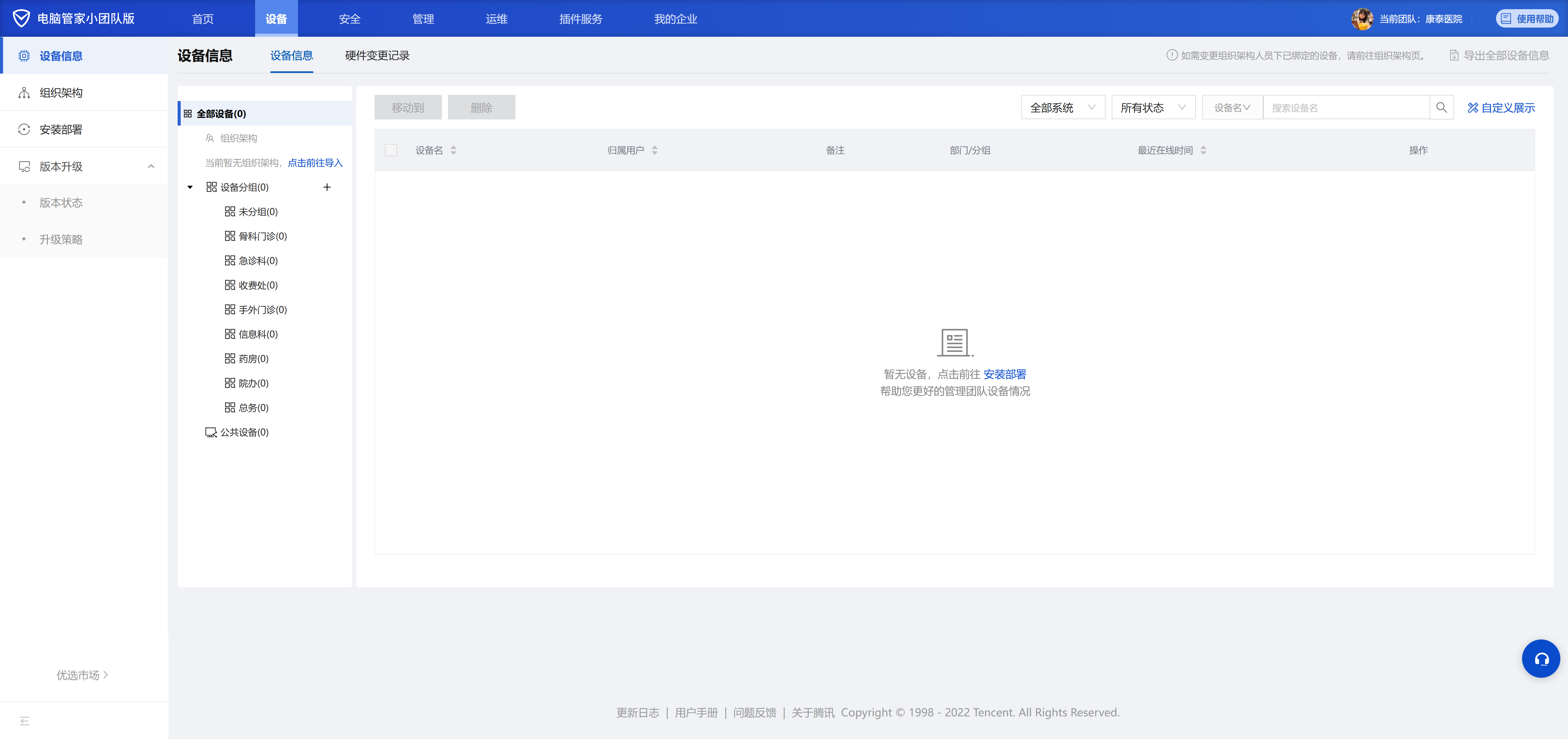Viewport: 1568px width, 739px height.
Task: Click the 点击前往导入 link
Action: [315, 163]
